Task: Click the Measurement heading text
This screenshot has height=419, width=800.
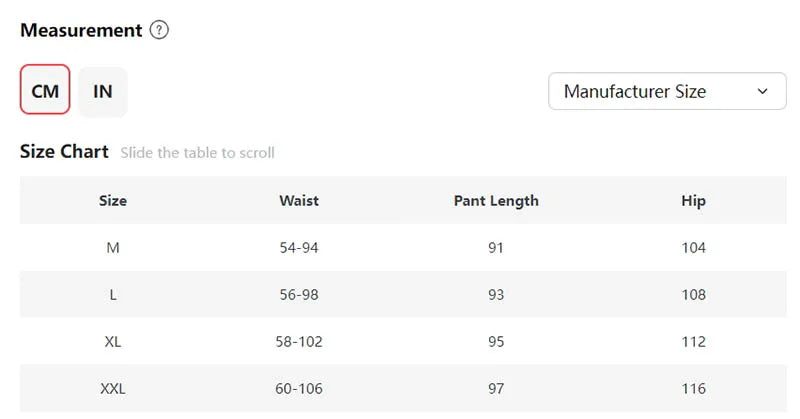Action: (81, 30)
